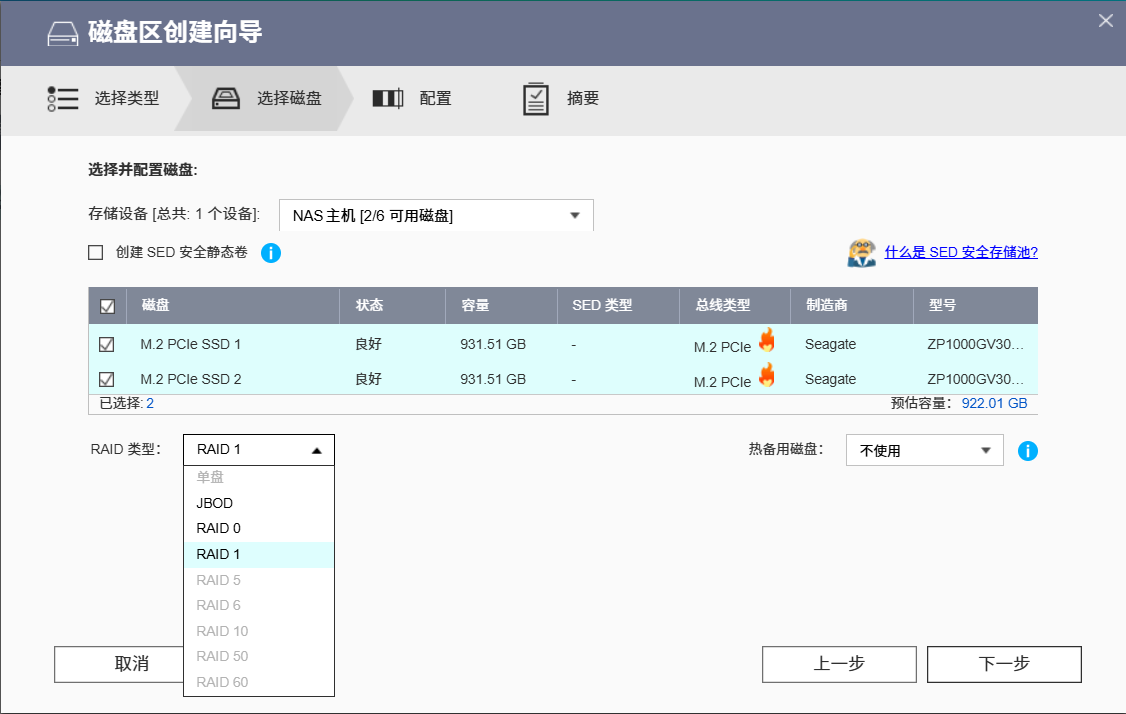
Task: Collapse the RAID 类型 dropdown
Action: coord(258,450)
